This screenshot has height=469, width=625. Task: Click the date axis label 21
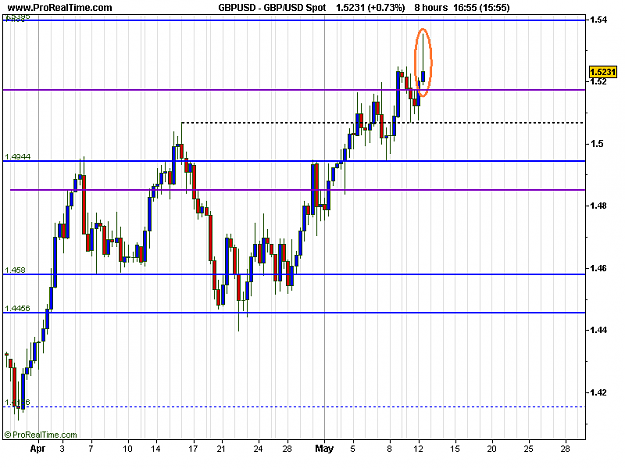point(221,449)
